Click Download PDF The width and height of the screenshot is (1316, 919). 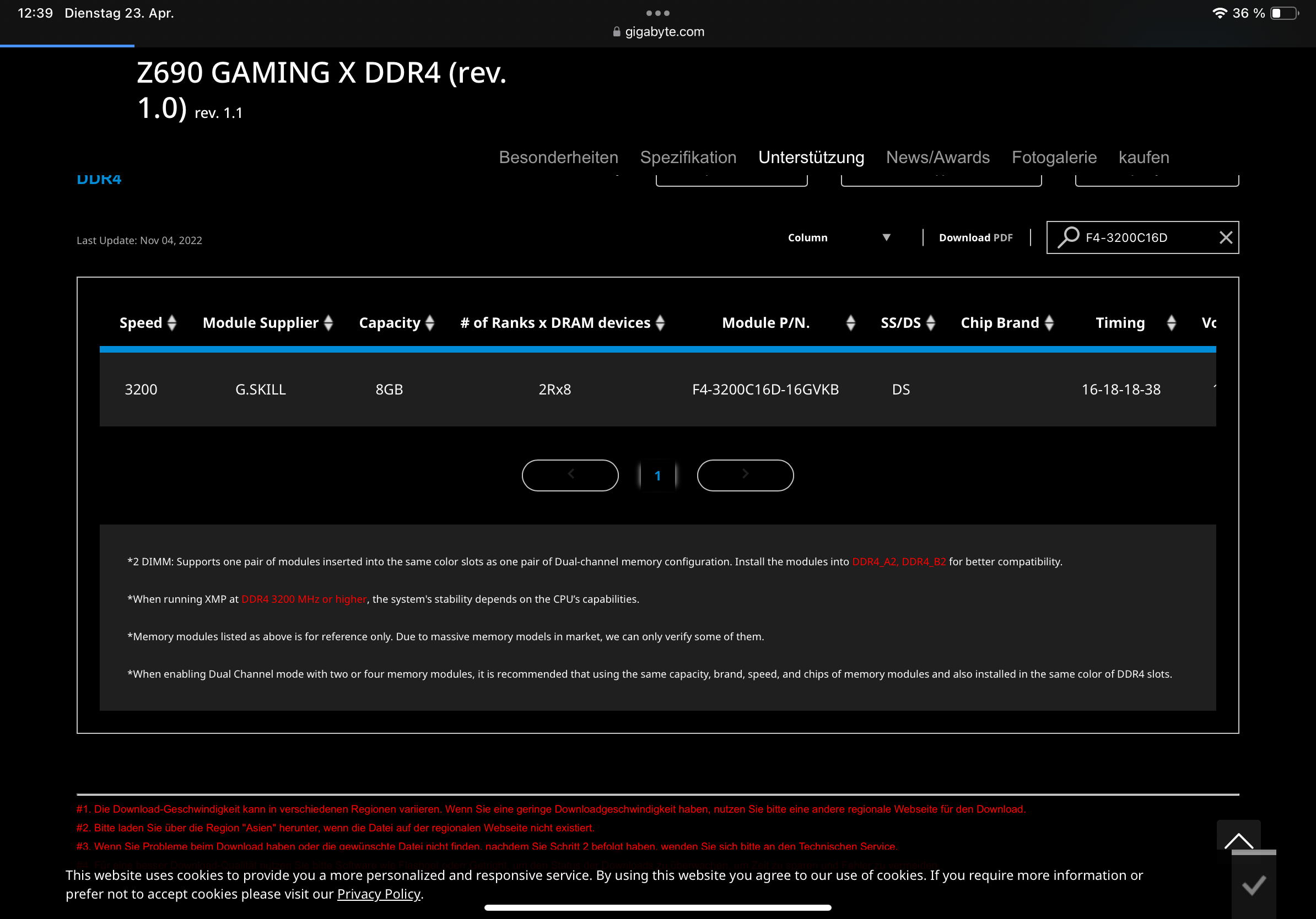point(975,237)
